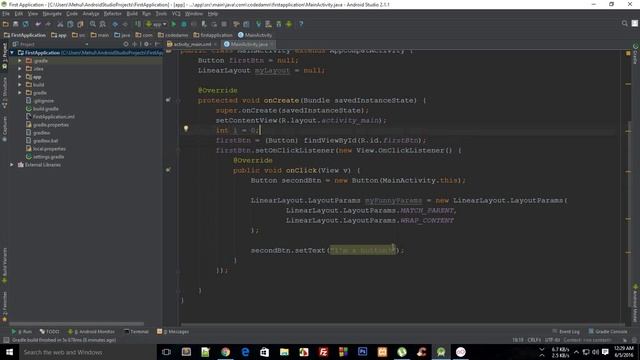Click the Navigate Back arrow icon
The image size is (640, 360).
point(115,24)
